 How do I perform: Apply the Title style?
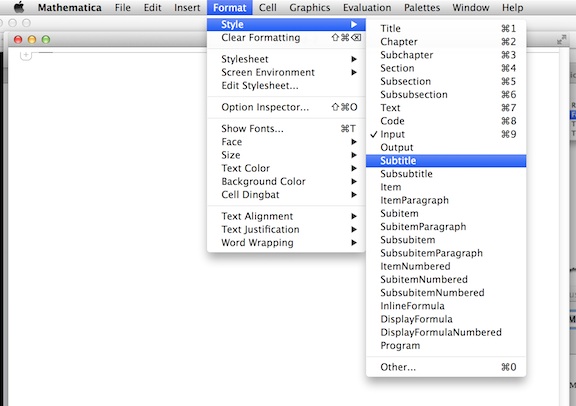[x=446, y=29]
